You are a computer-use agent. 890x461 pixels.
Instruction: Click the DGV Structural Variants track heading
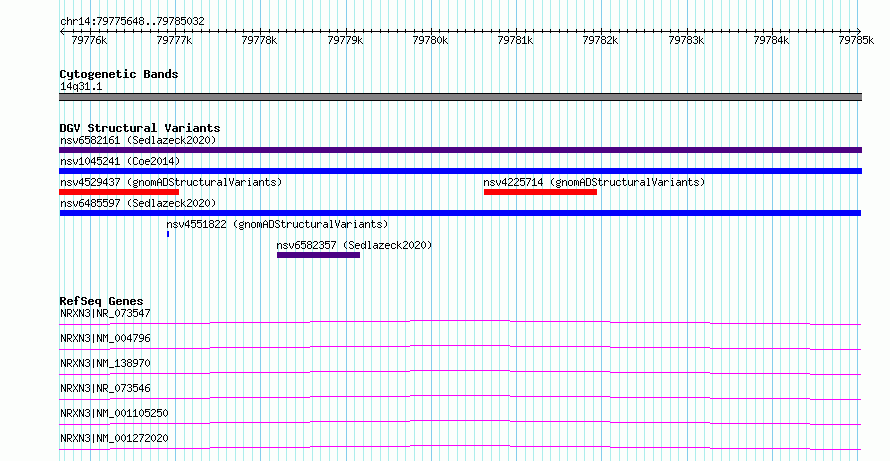(140, 128)
